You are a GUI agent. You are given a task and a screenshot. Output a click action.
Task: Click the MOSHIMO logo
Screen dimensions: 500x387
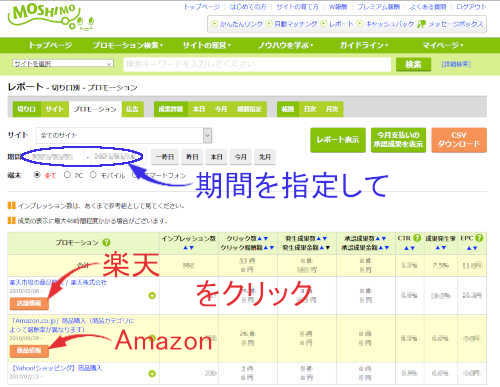(51, 17)
